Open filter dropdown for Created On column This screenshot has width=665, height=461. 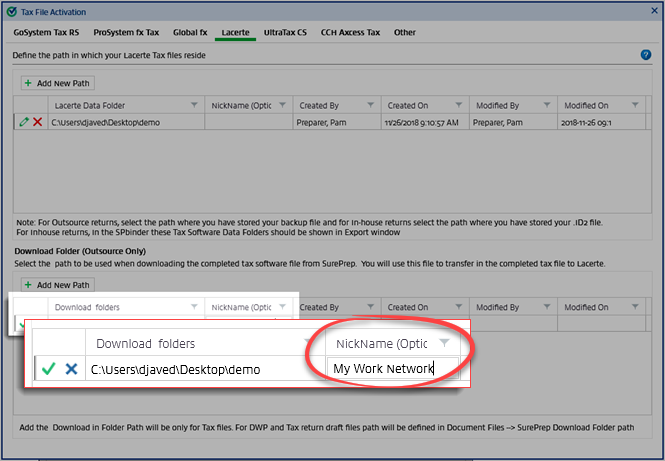pos(458,105)
